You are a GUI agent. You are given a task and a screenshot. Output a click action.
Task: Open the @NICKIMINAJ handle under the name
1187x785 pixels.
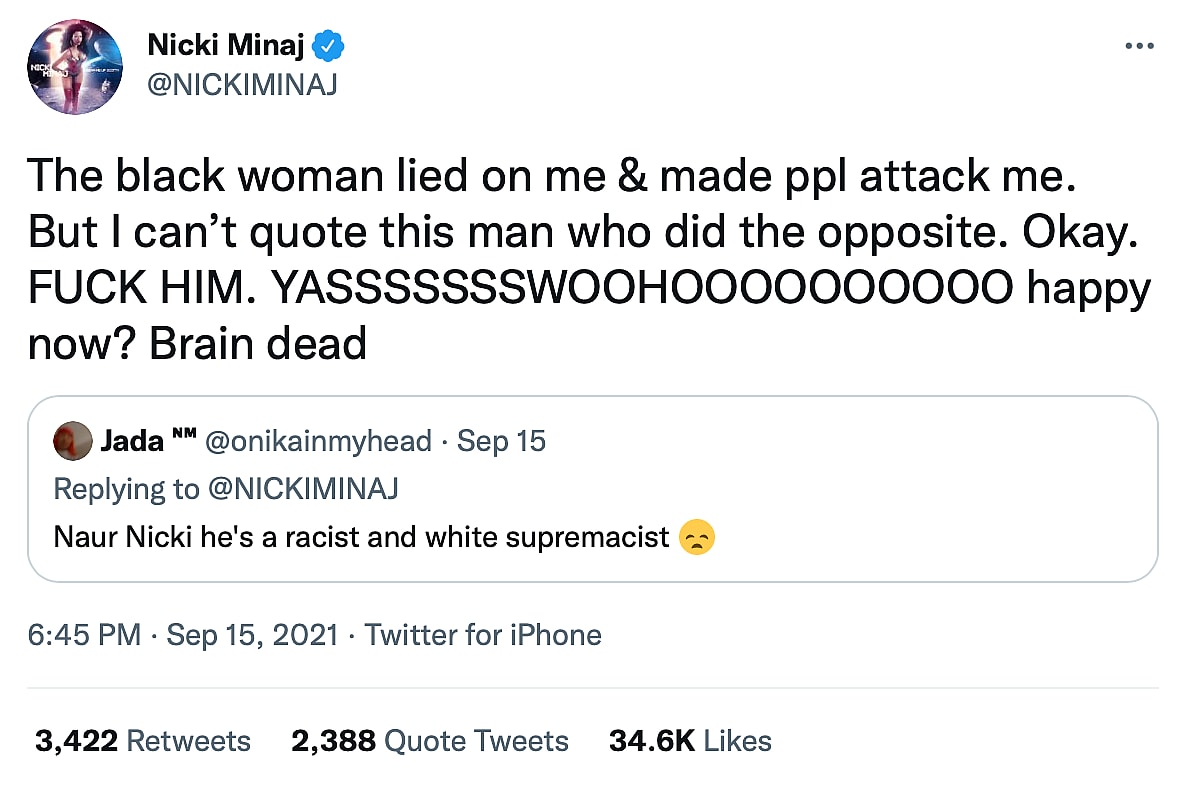(x=242, y=85)
